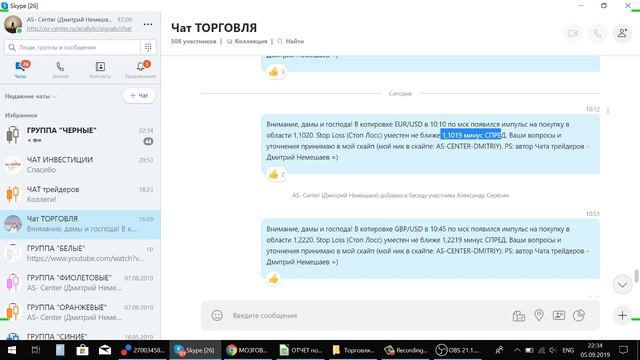
Task: Attach files or media icon
Action: pos(519,316)
